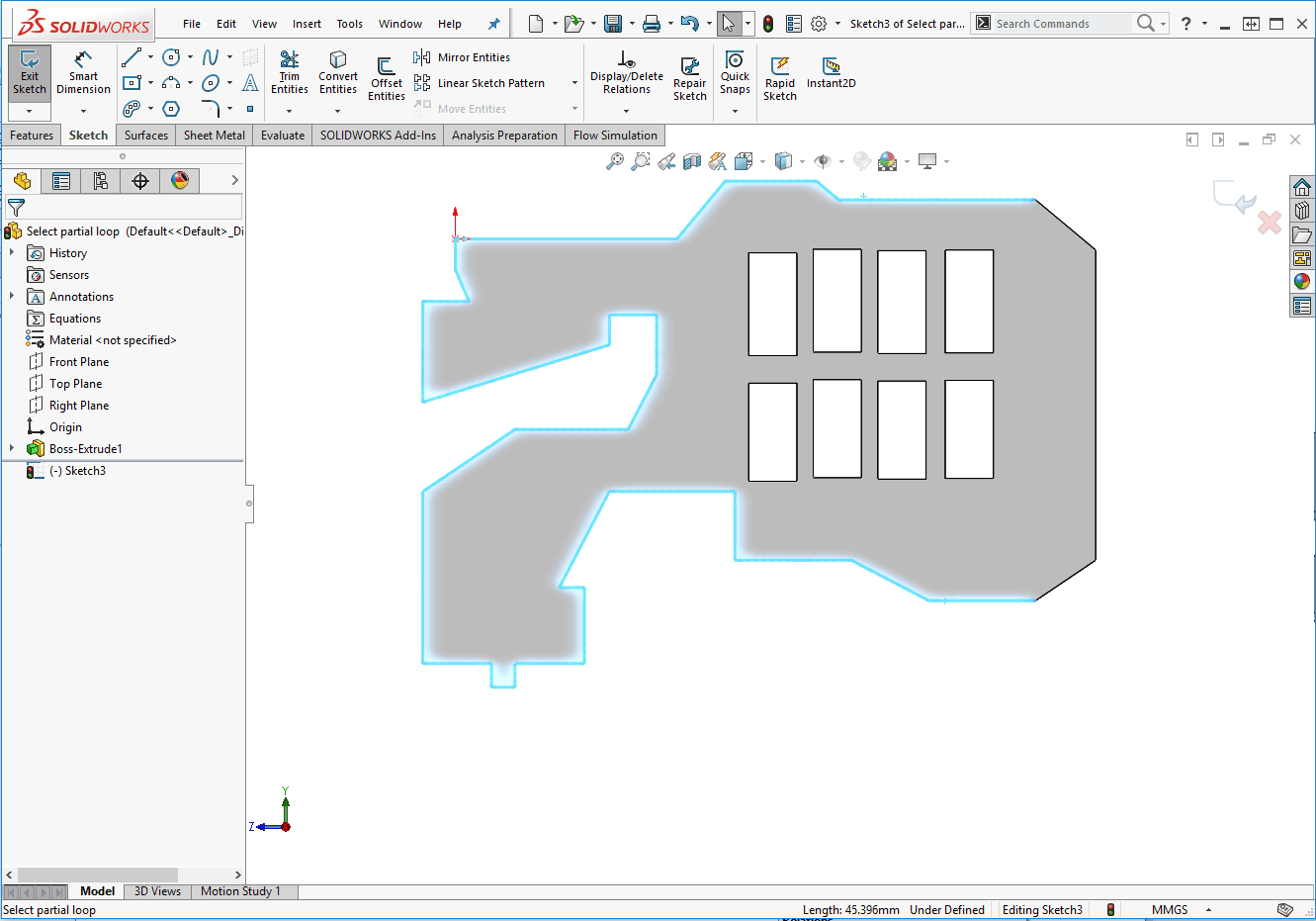Expand the Boss-Extrude1 feature

pos(12,448)
